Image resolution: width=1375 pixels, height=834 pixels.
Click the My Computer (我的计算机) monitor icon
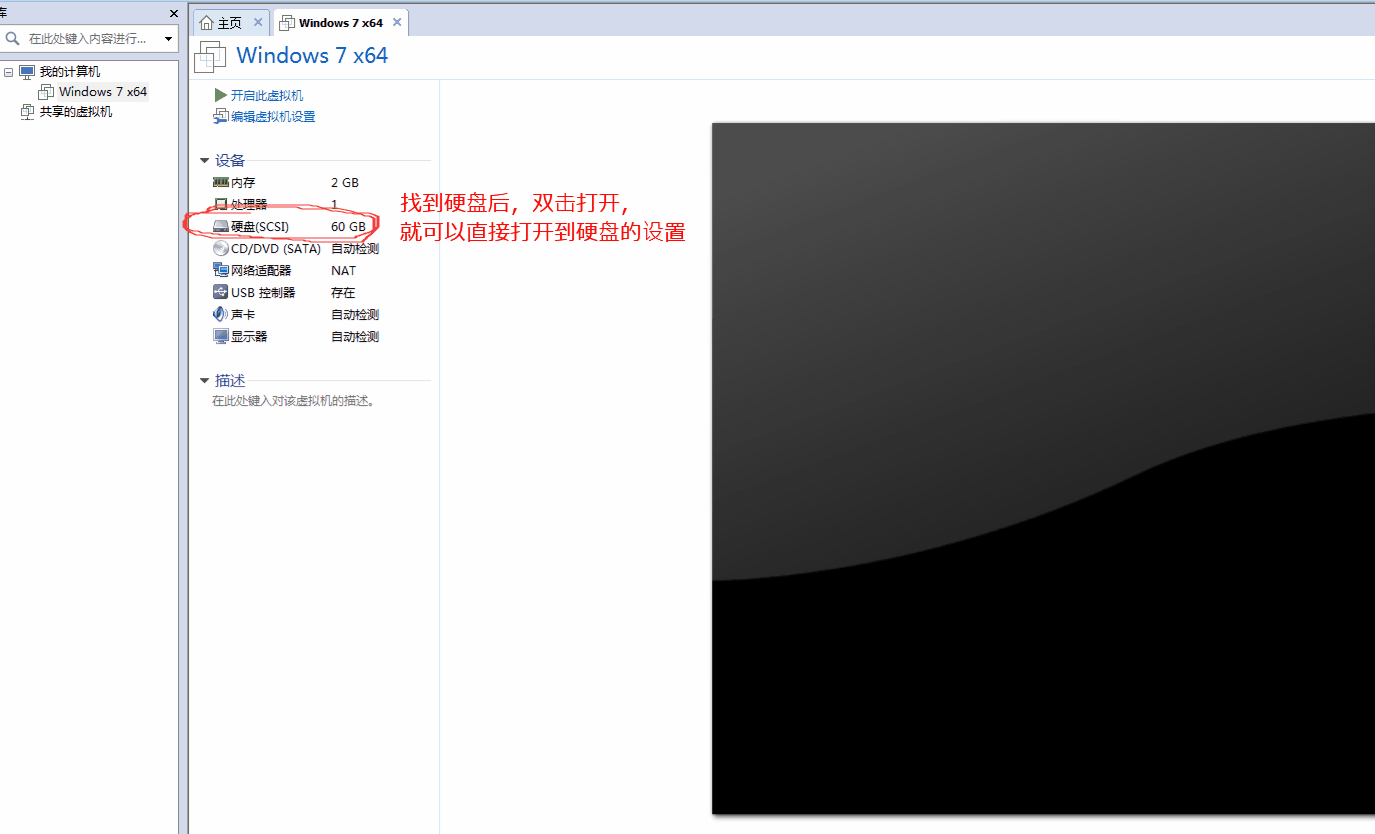pos(27,72)
